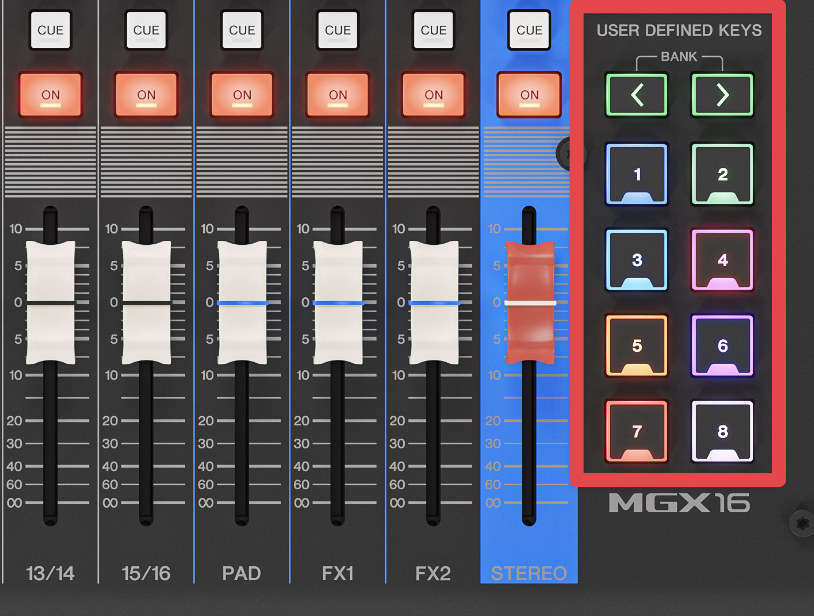Trigger the red user defined key 7
814x616 pixels.
[x=637, y=432]
